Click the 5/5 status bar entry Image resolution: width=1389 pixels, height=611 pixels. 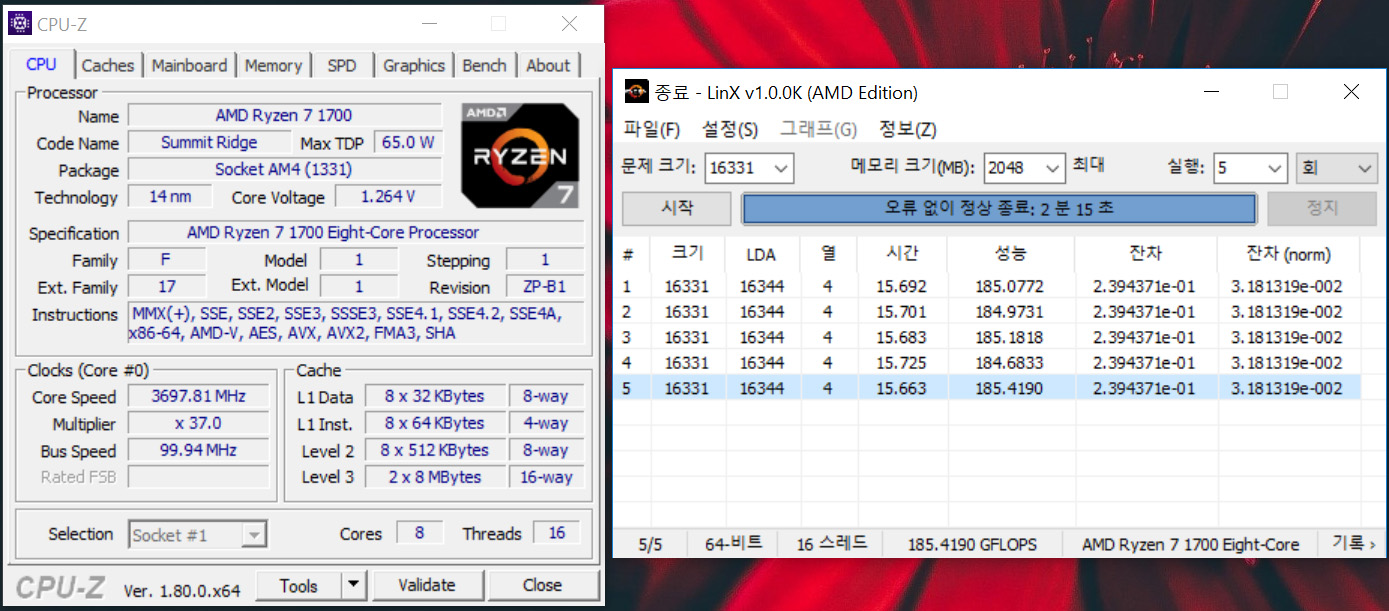pyautogui.click(x=650, y=545)
